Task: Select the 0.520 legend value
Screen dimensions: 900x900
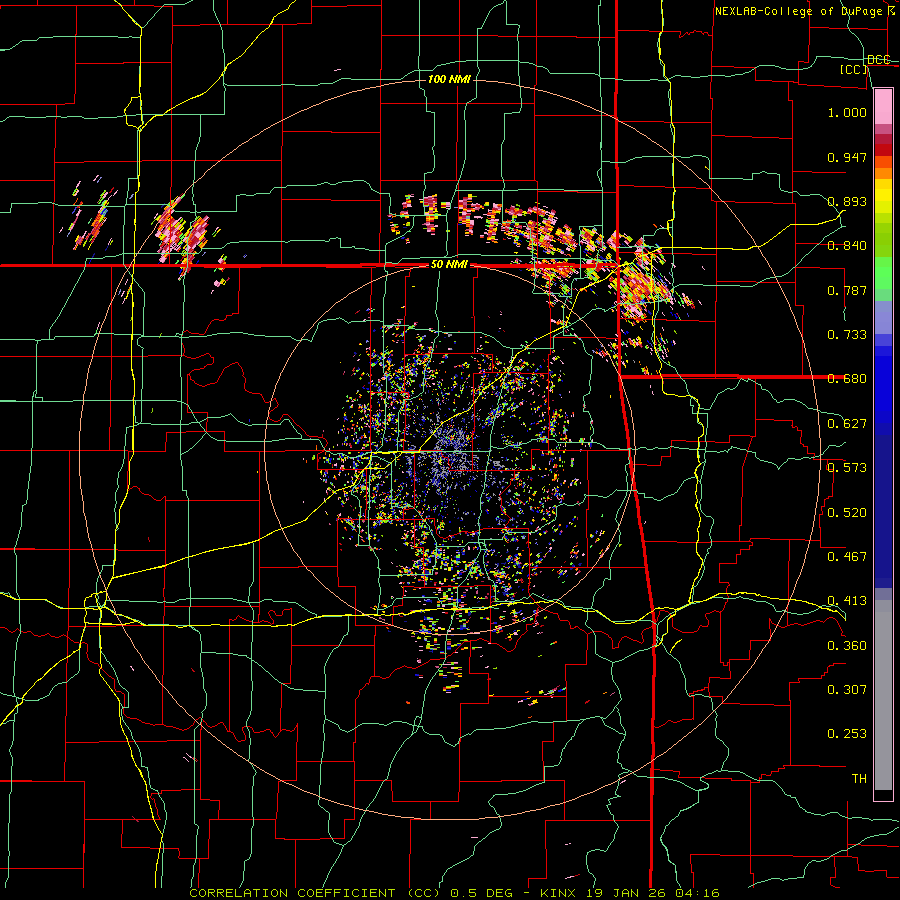Action: [847, 513]
